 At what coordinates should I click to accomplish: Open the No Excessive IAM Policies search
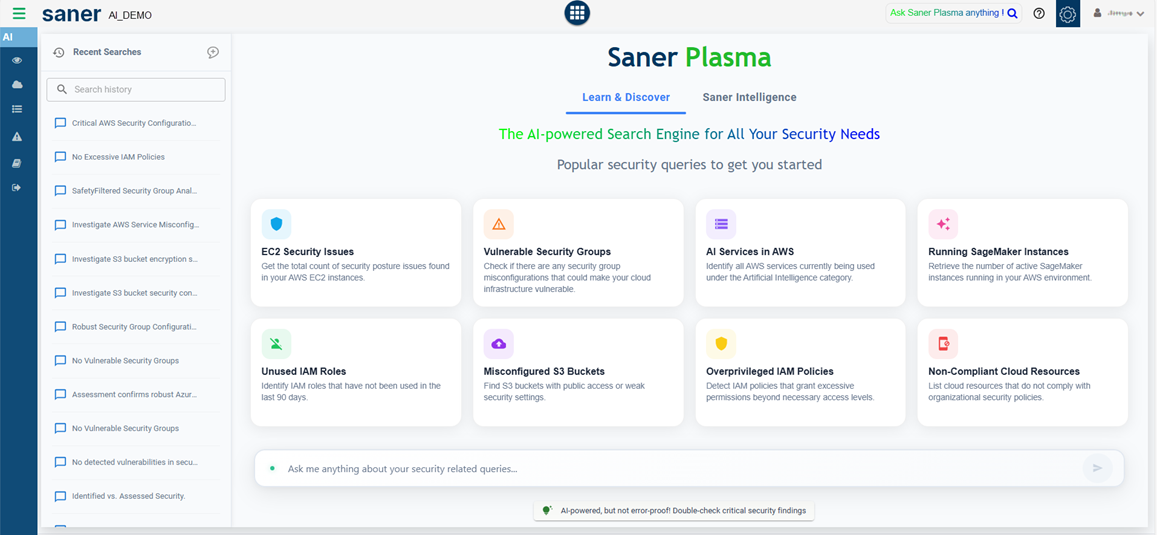point(118,157)
